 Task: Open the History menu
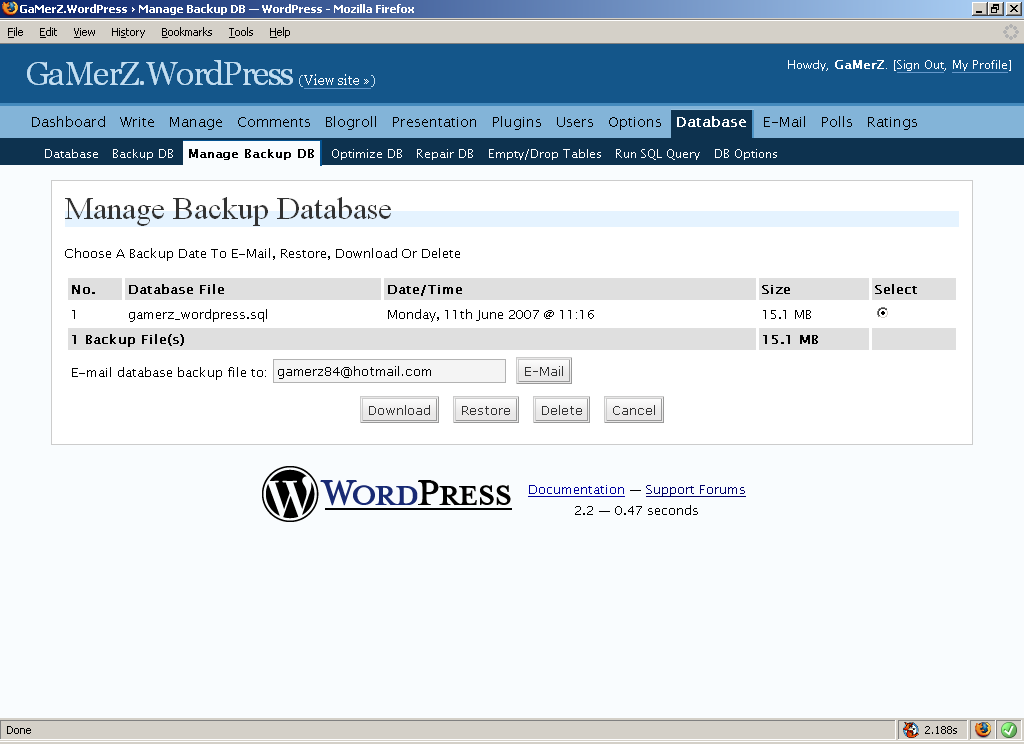coord(128,32)
